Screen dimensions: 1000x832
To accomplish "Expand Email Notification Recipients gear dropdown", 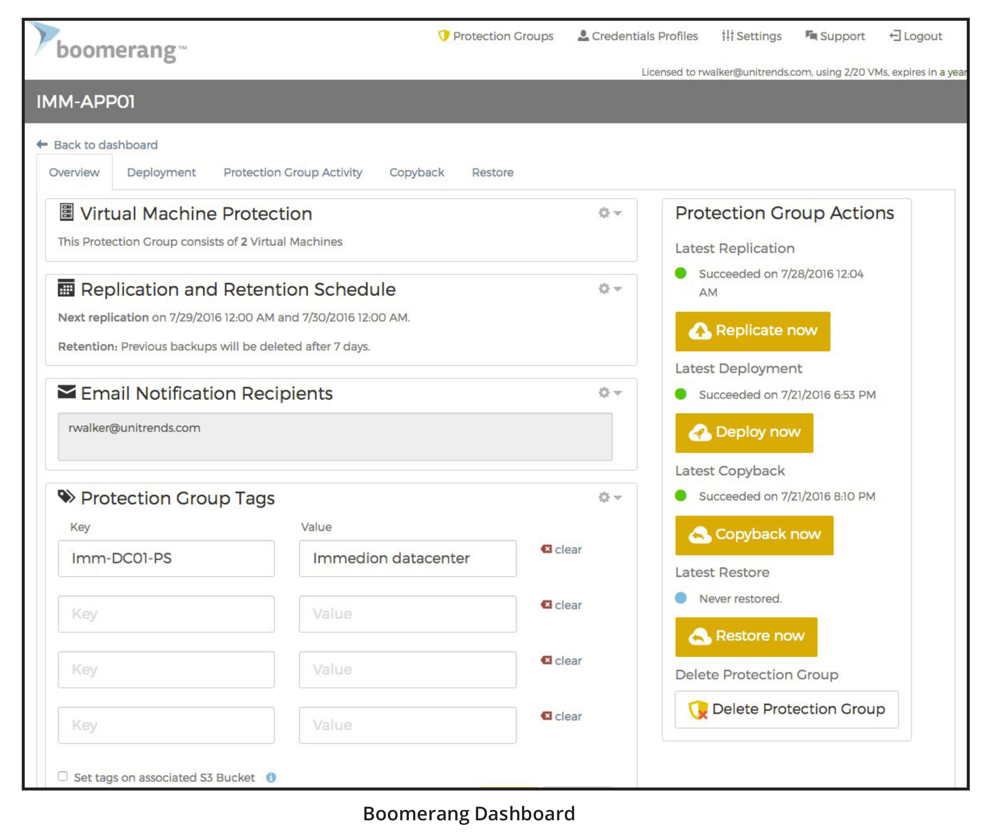I will point(609,393).
